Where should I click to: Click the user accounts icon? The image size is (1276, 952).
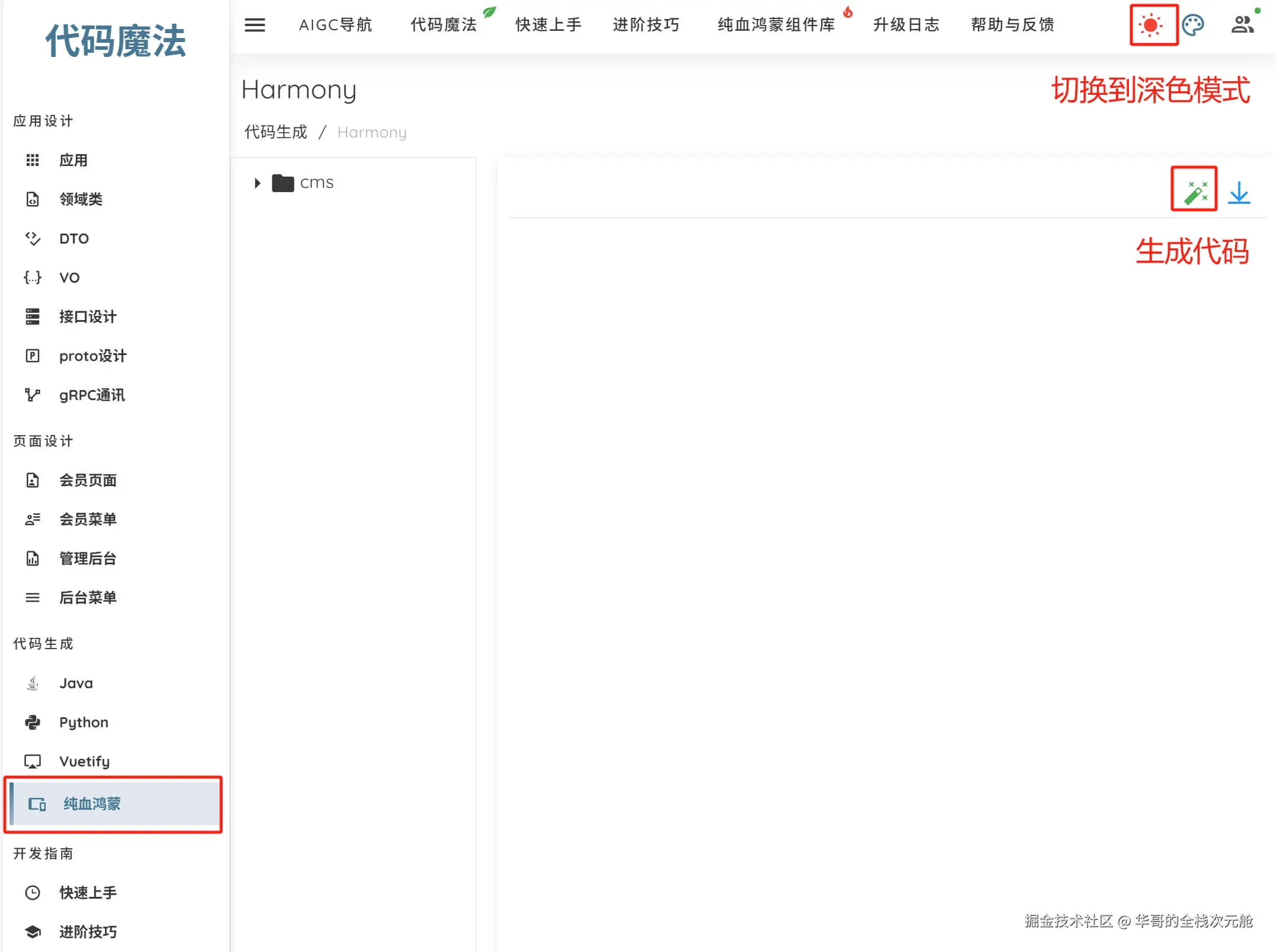[1242, 25]
